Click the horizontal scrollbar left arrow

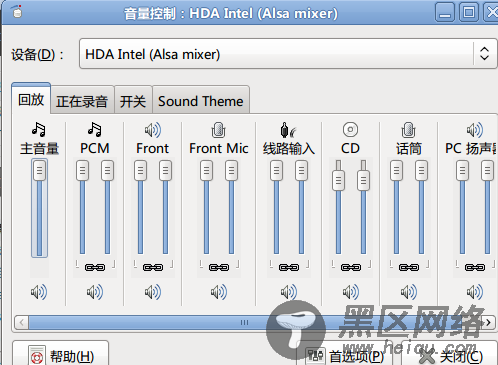click(22, 322)
